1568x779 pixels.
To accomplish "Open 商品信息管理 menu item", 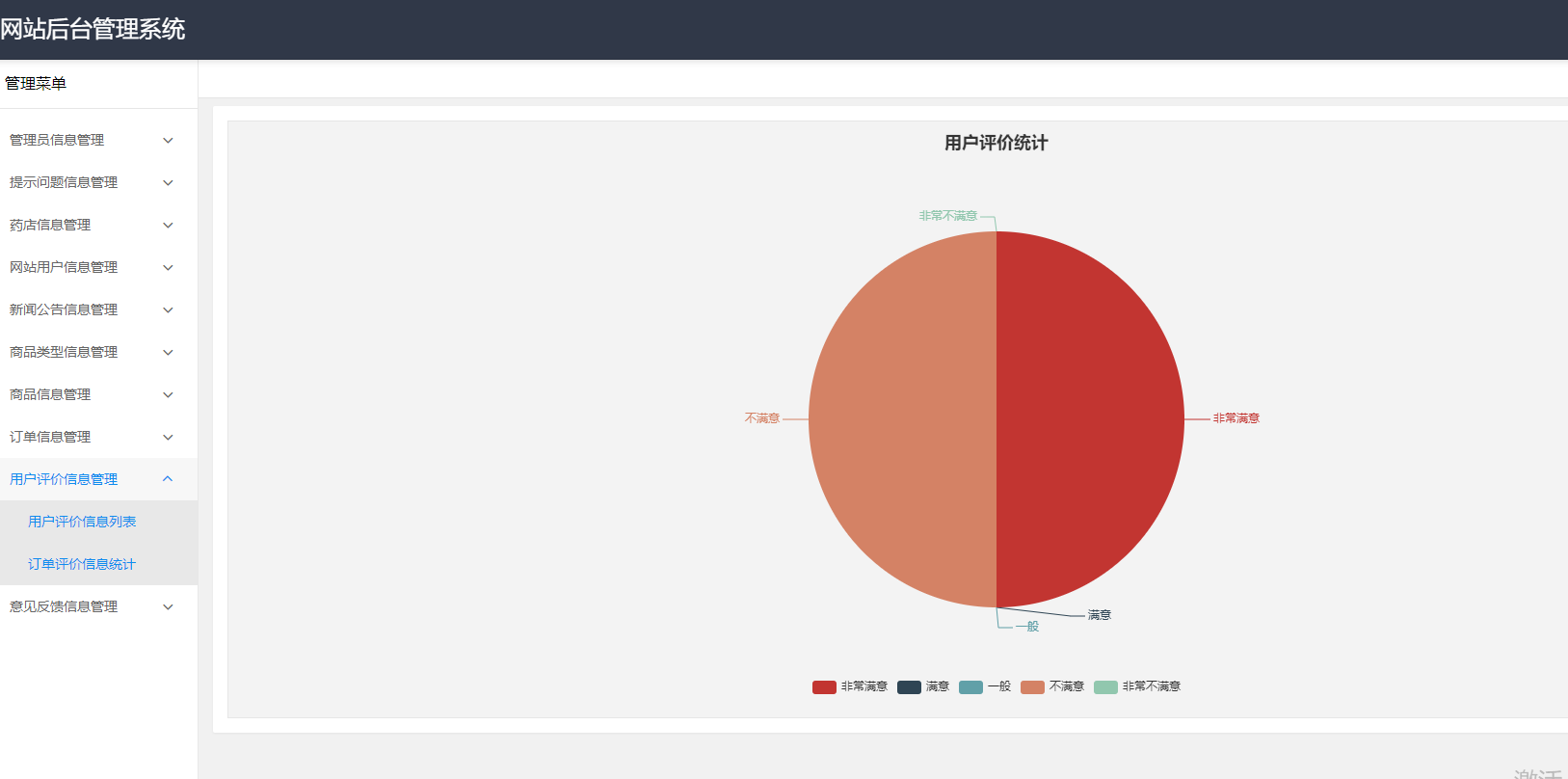I will pyautogui.click(x=98, y=394).
